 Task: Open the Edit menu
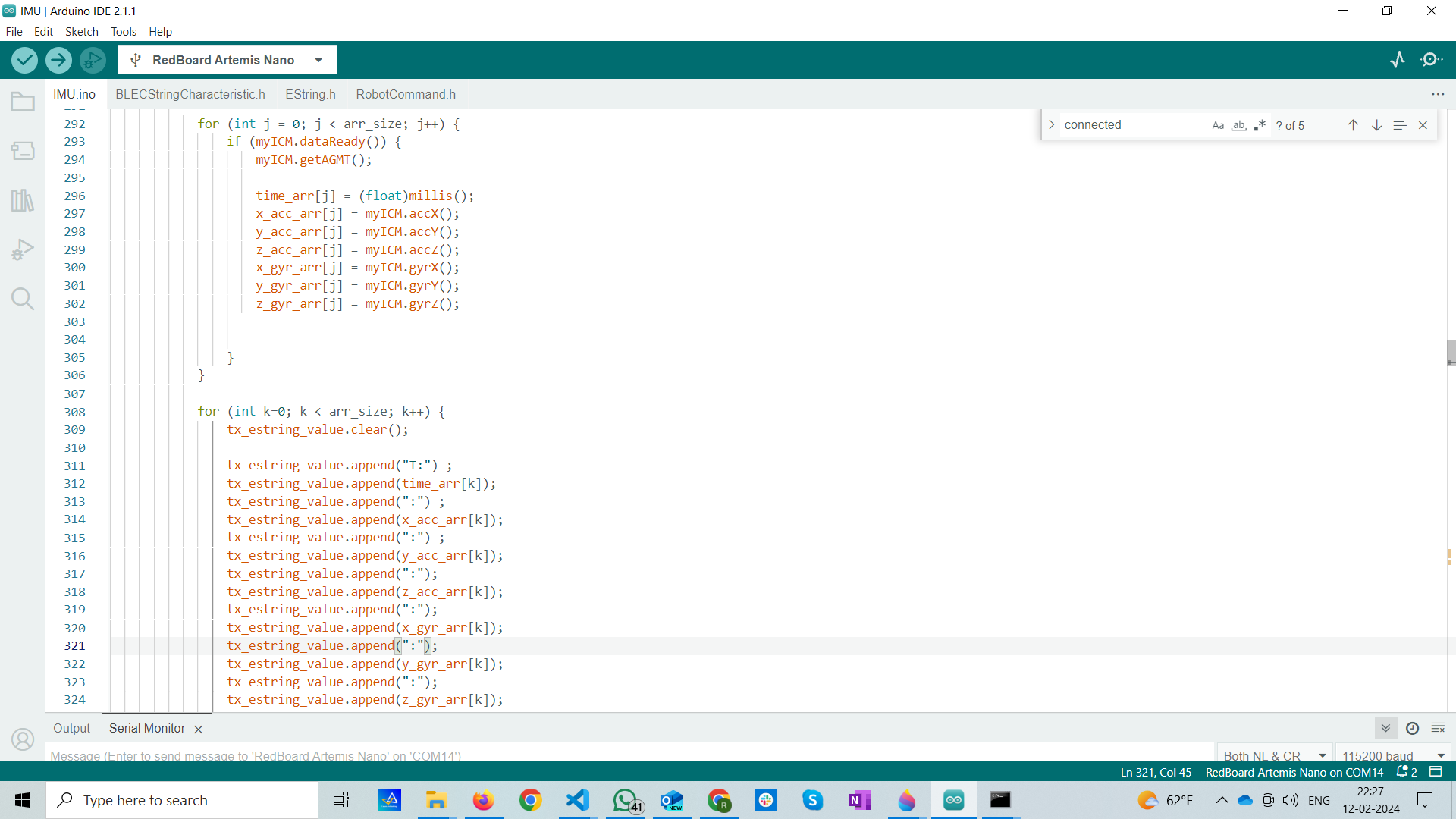tap(43, 32)
